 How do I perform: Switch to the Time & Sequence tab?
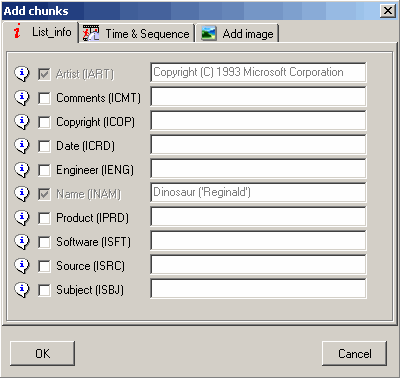(x=137, y=33)
